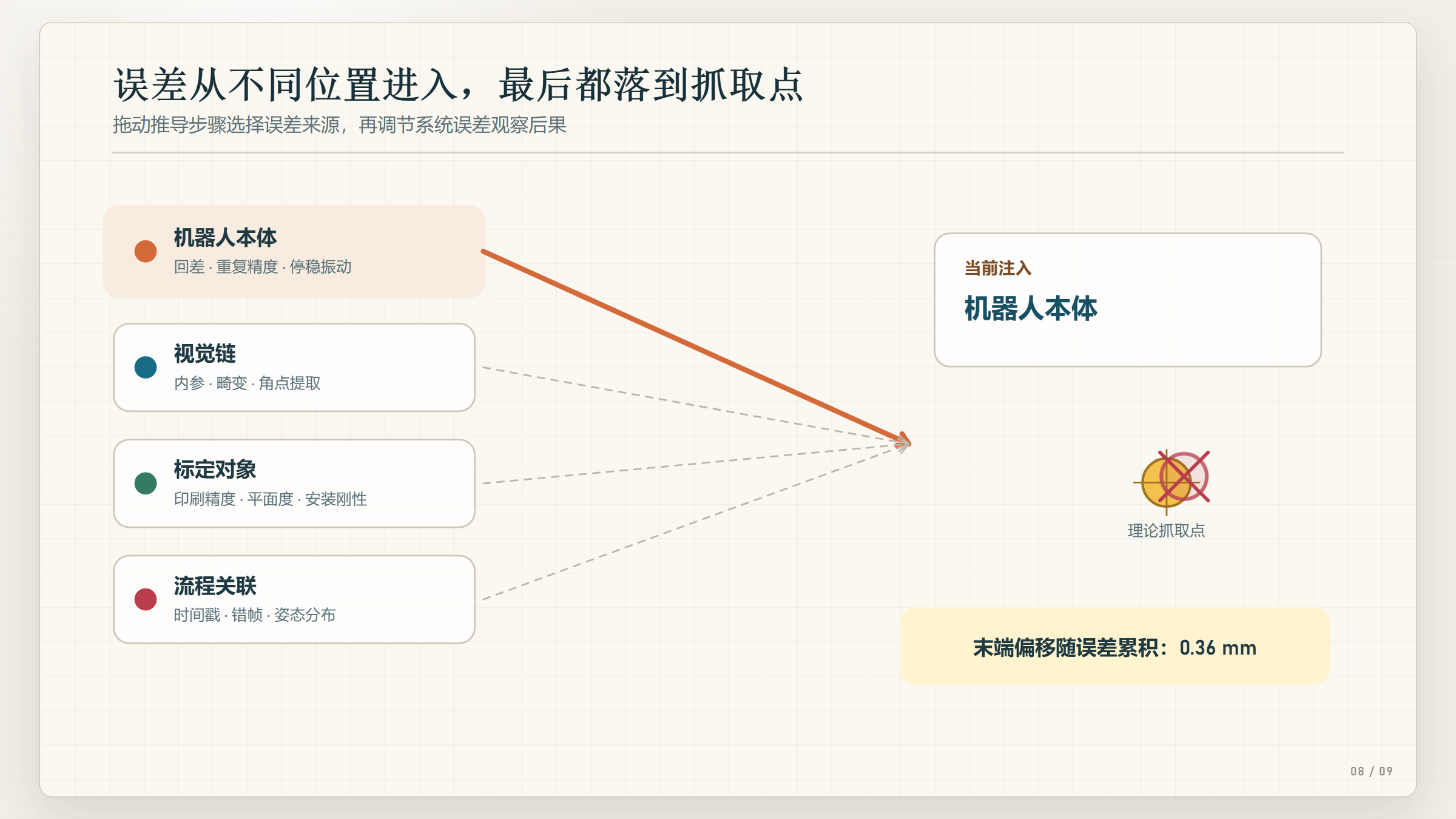
Task: Click the red dot beside 流程关联
Action: tap(146, 599)
